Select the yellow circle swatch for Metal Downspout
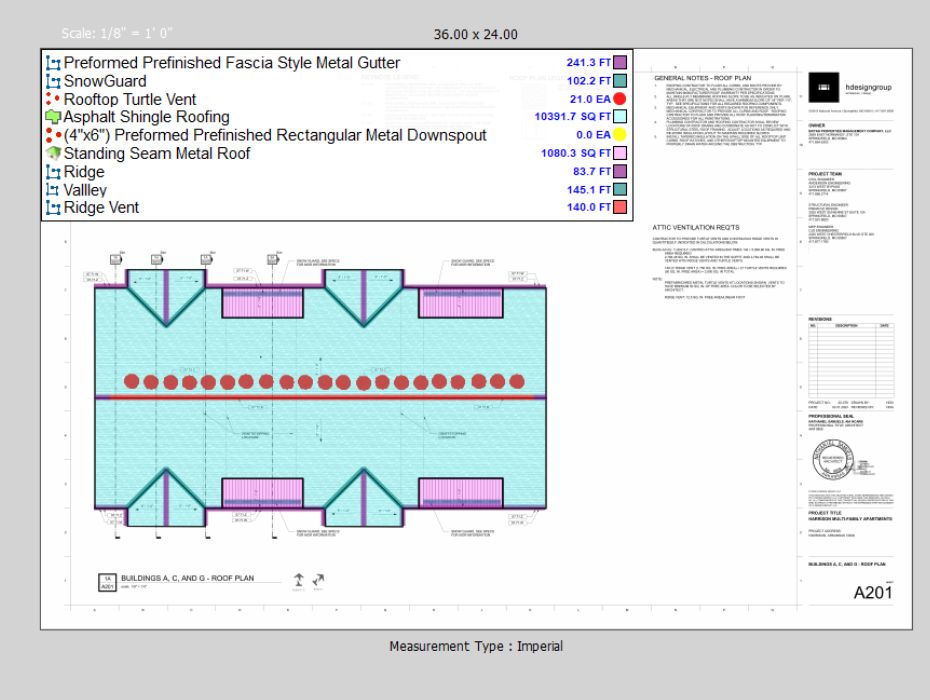The image size is (930, 700). (619, 135)
